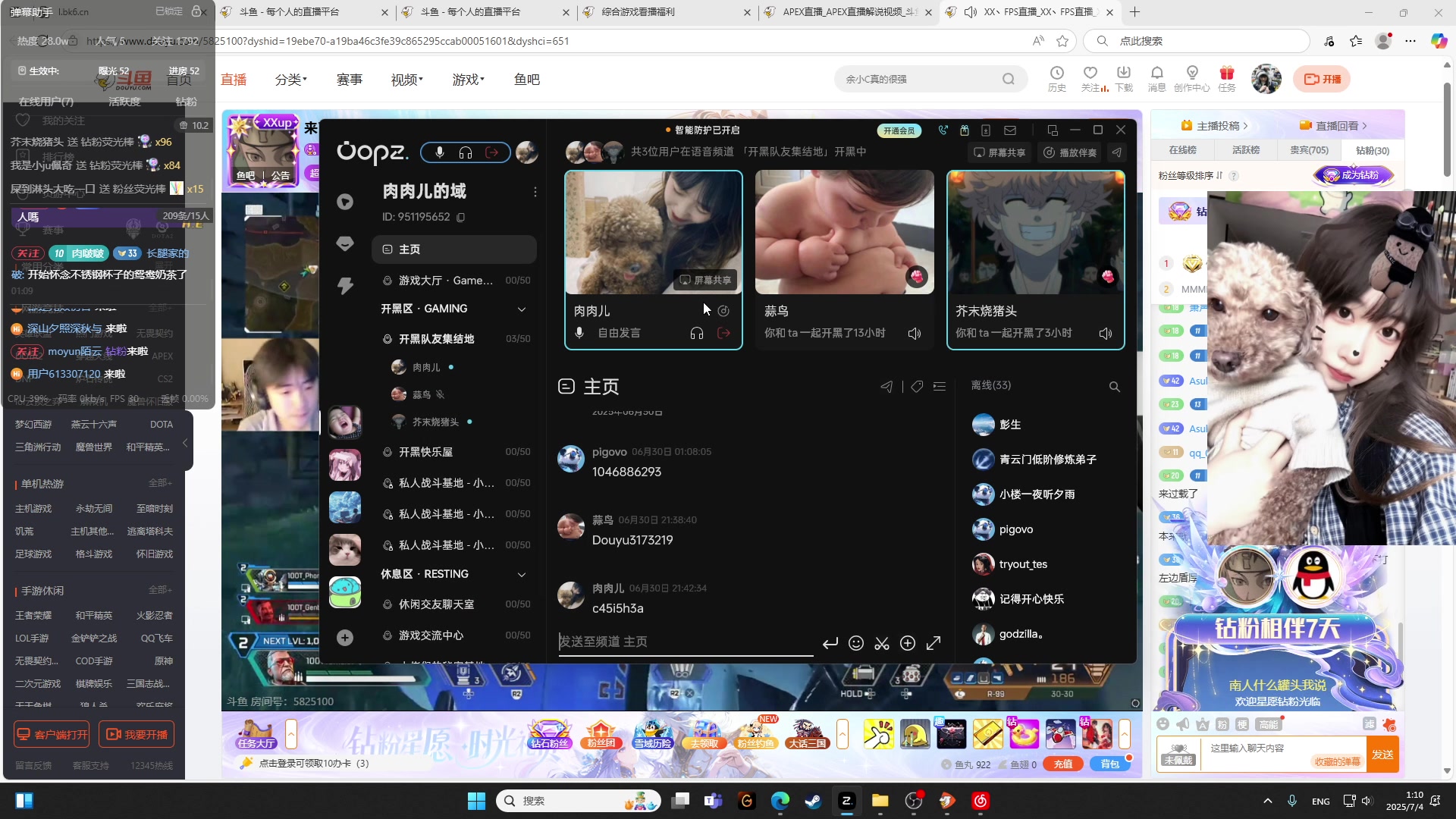The width and height of the screenshot is (1456, 819).
Task: Switch to 活跃榜 tab in Douyu sidebar
Action: (x=1246, y=150)
